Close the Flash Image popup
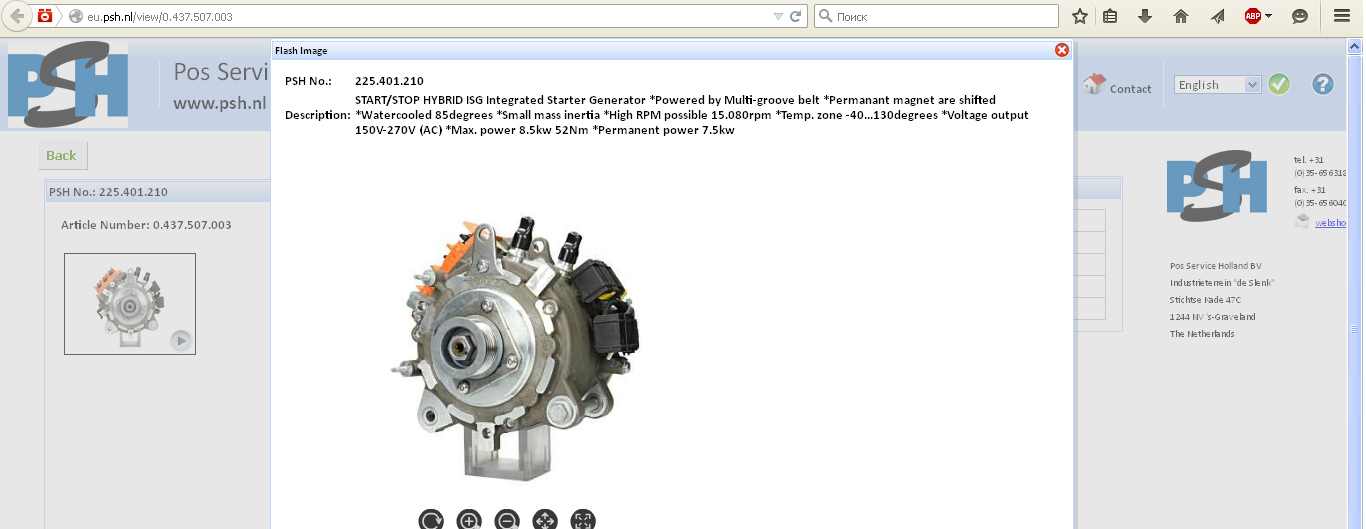The width and height of the screenshot is (1366, 529). pos(1062,50)
